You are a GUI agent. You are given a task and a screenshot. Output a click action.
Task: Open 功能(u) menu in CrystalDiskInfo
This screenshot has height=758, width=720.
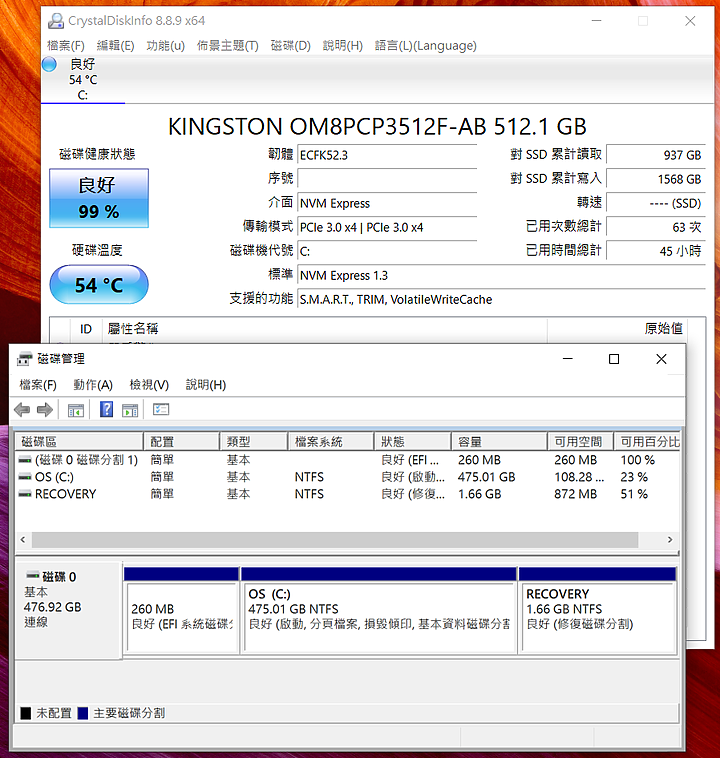(x=165, y=45)
